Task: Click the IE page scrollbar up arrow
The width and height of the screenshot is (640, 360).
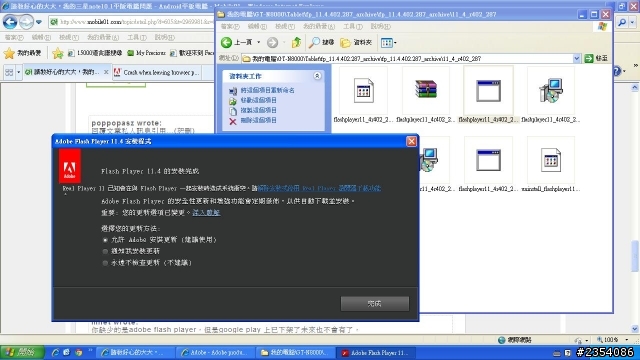Action: pos(635,87)
